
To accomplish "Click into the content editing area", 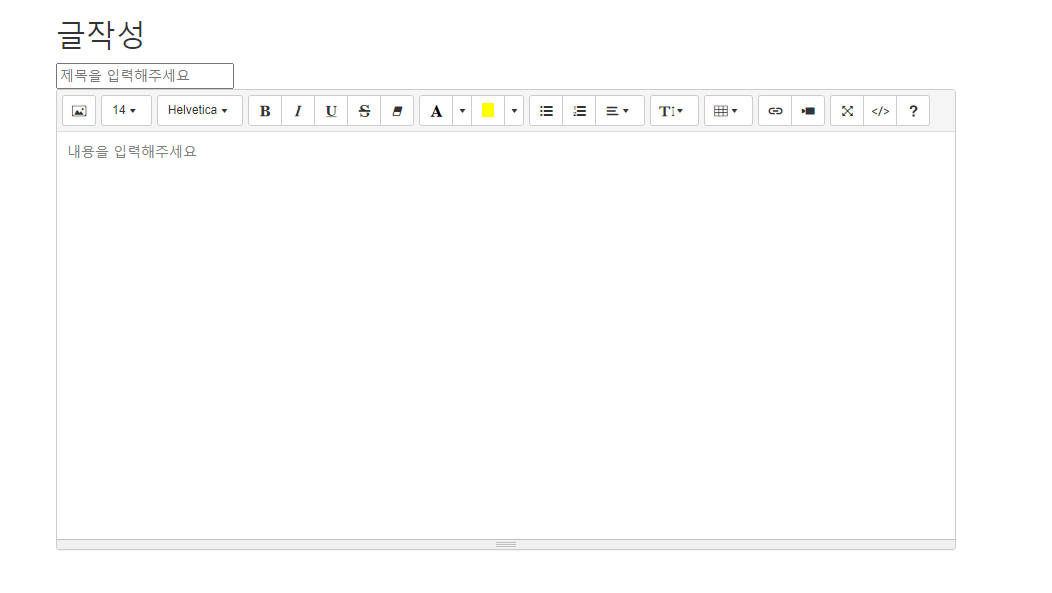I will tap(506, 335).
